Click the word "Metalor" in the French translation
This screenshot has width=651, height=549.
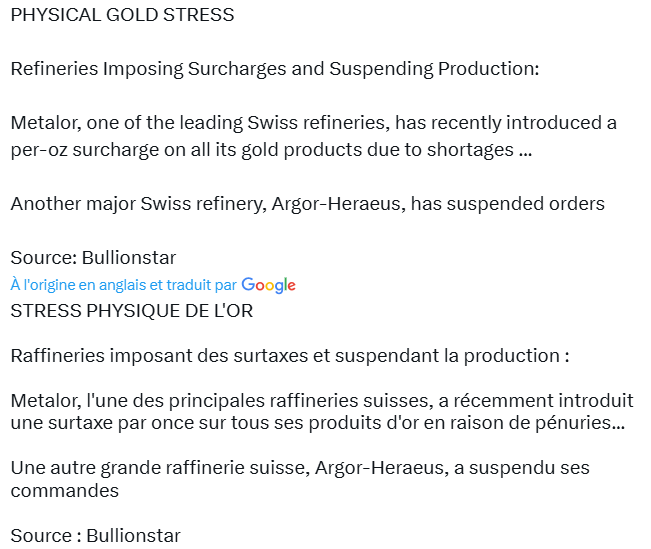coord(44,401)
